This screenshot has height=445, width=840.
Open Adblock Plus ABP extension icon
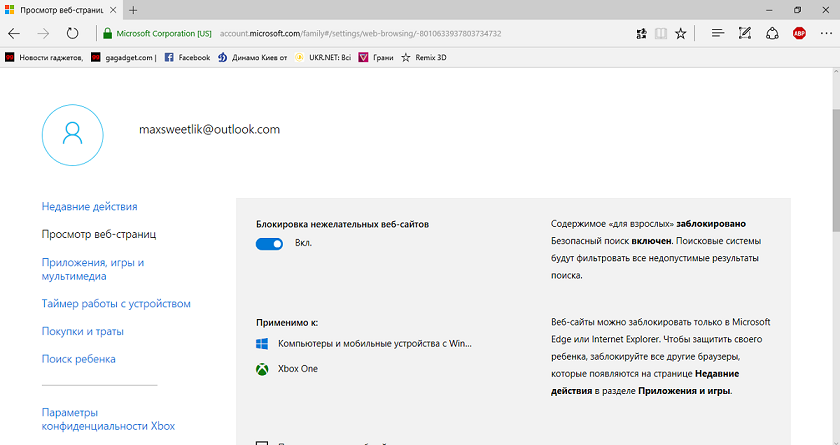pyautogui.click(x=799, y=33)
